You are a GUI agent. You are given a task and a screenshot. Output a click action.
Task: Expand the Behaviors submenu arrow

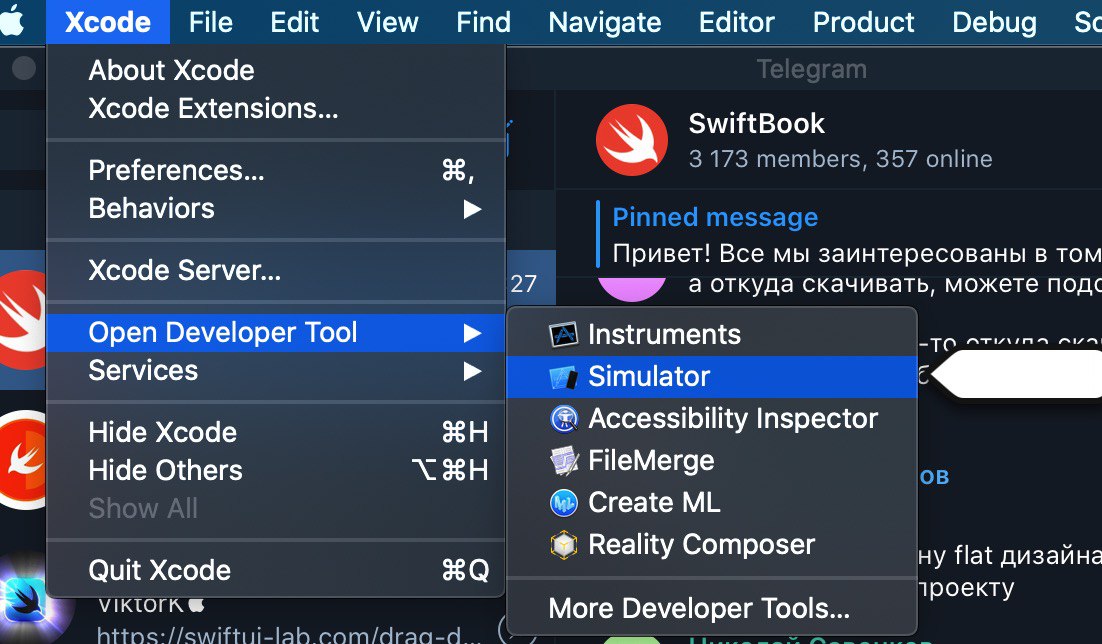472,209
